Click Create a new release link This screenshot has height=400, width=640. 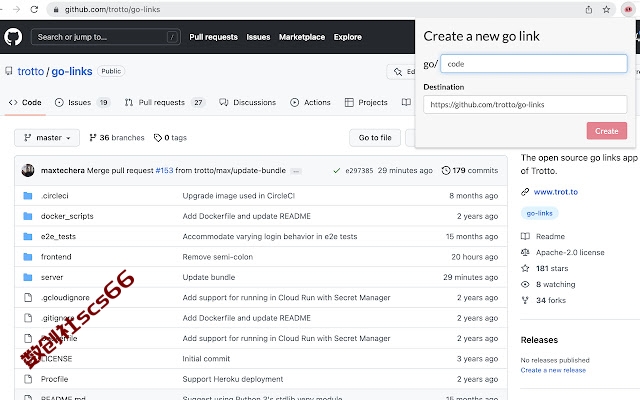[553, 370]
